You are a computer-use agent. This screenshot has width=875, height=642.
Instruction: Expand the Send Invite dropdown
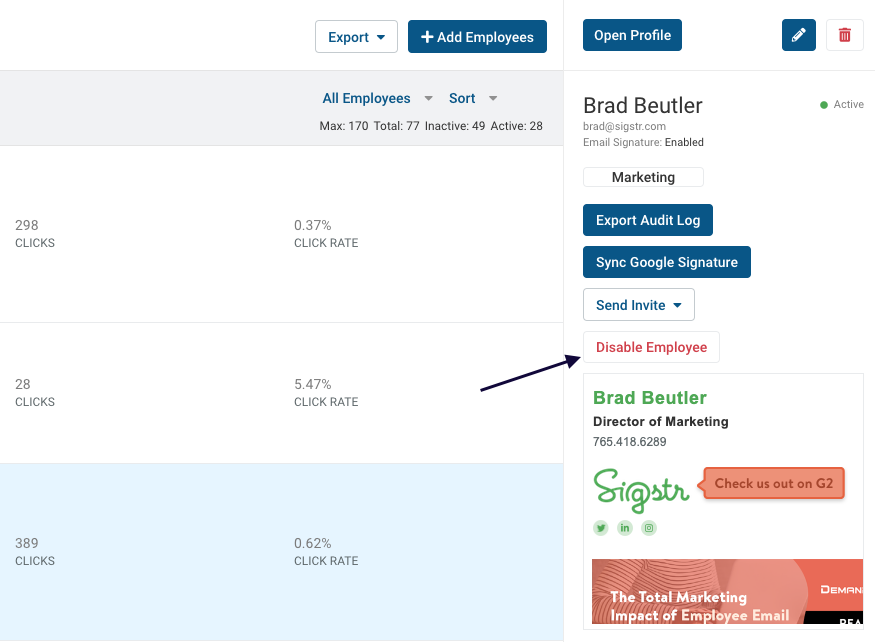pyautogui.click(x=638, y=305)
